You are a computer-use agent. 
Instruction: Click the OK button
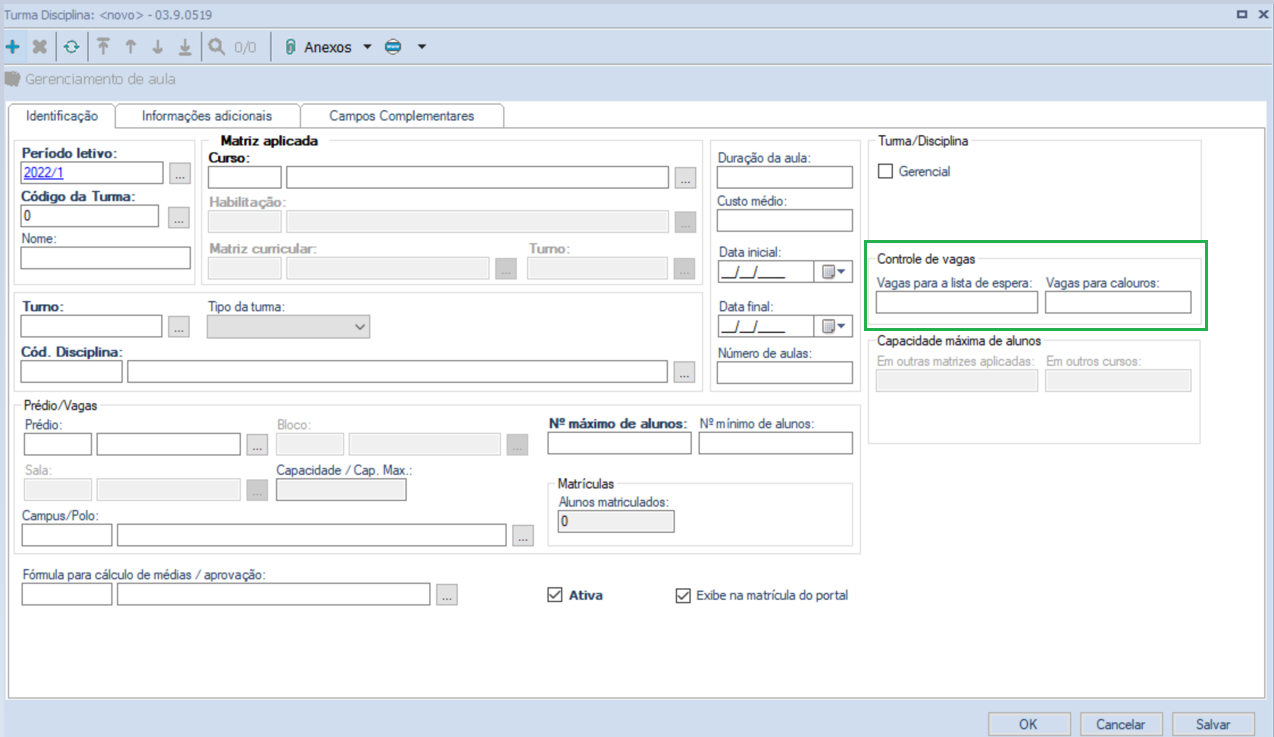(x=1028, y=724)
